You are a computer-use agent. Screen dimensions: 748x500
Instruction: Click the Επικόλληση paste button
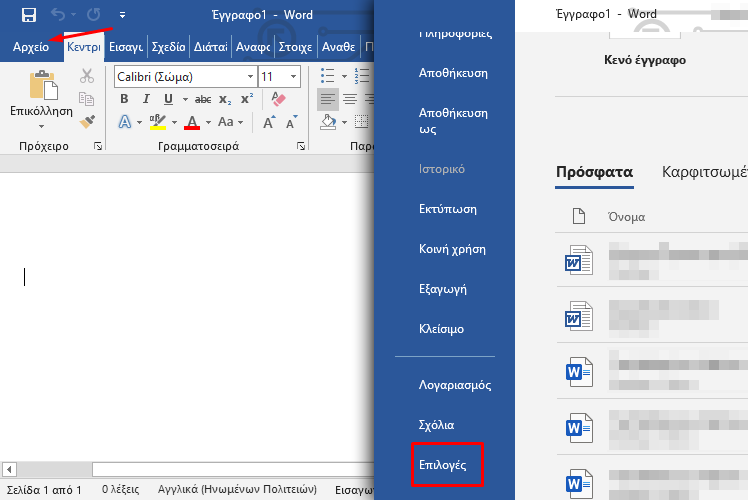click(41, 100)
